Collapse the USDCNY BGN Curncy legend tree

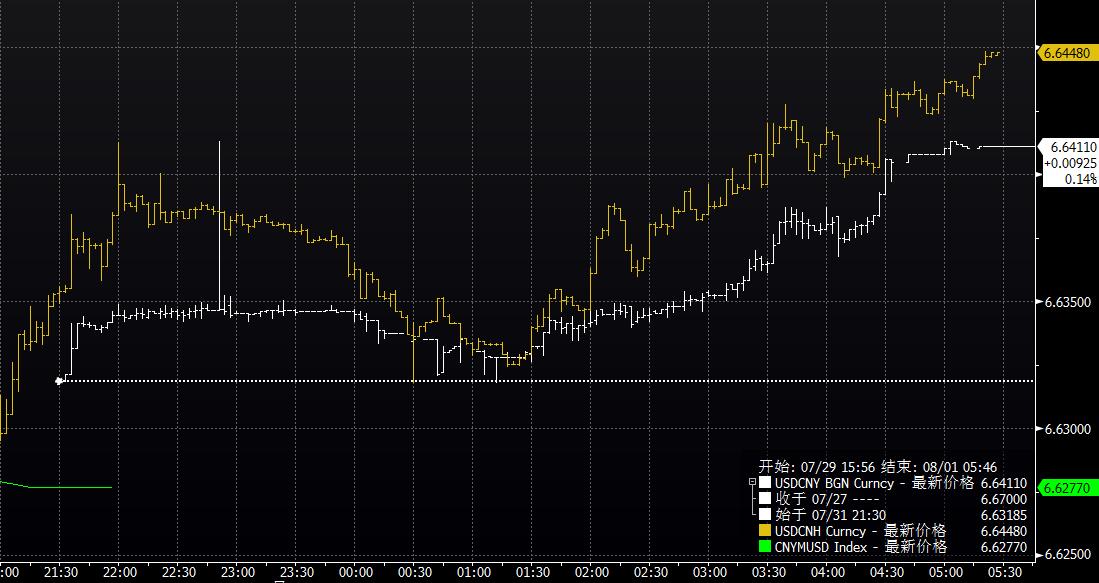click(x=752, y=483)
